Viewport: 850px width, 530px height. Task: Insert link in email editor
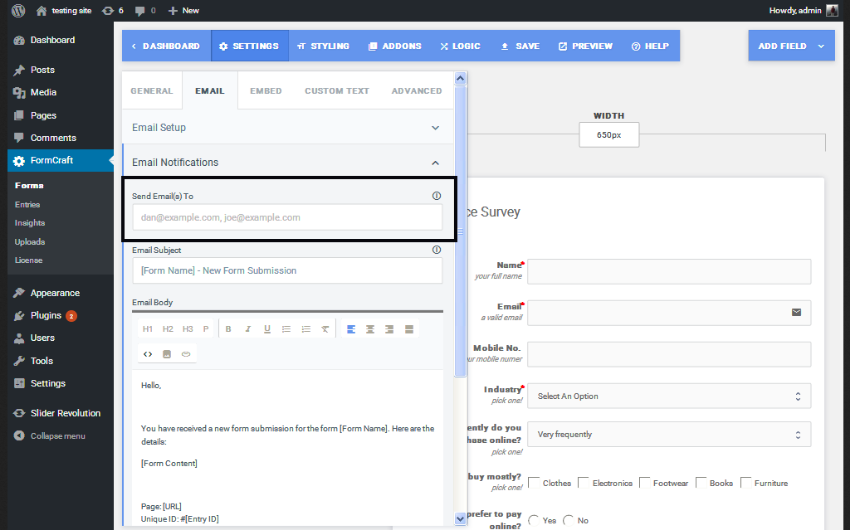(x=186, y=354)
